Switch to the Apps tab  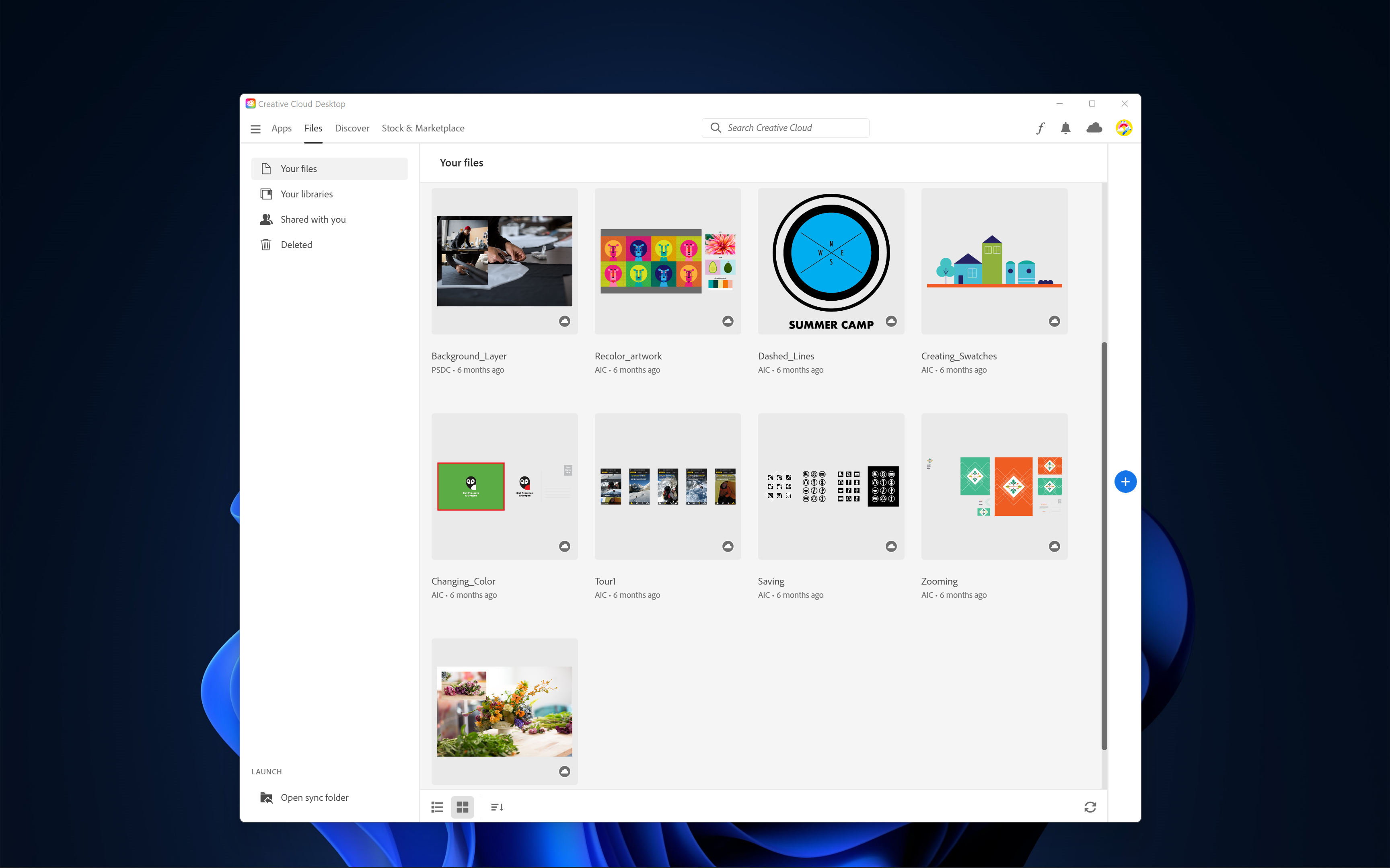point(281,128)
